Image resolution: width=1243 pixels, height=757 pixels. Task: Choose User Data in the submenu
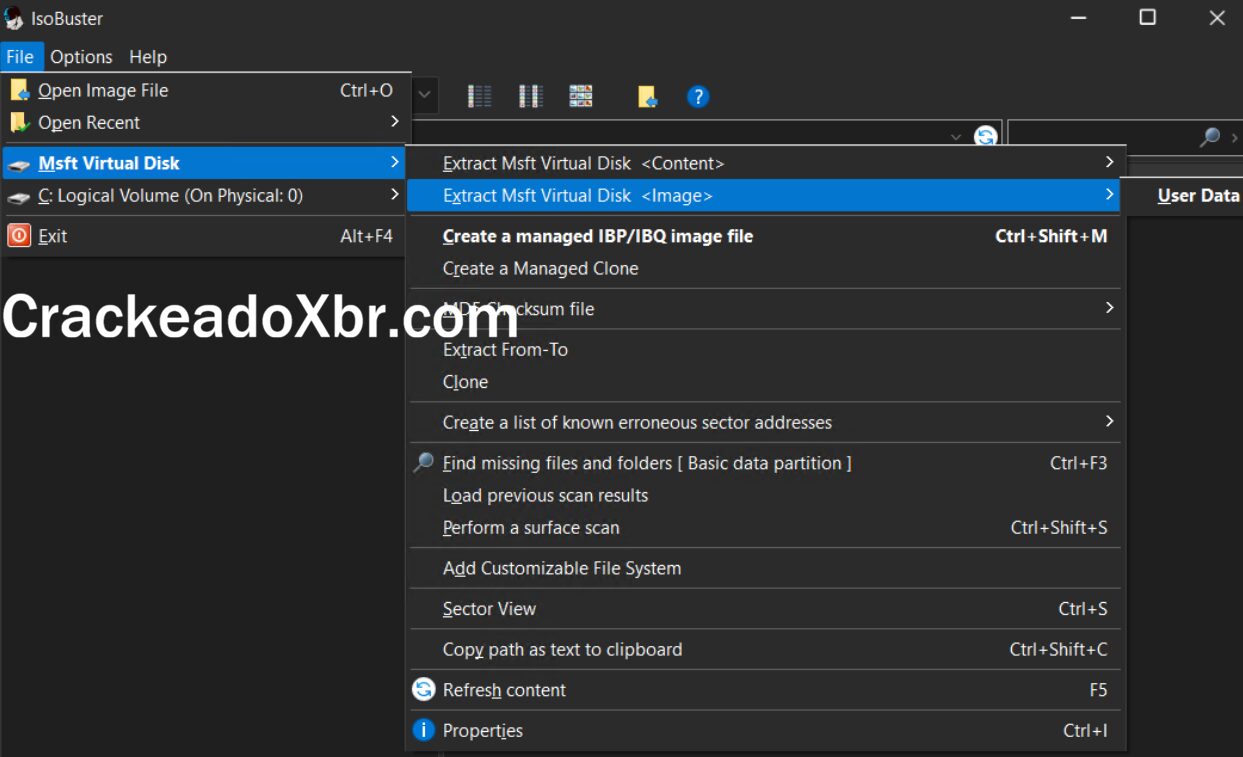(1198, 196)
